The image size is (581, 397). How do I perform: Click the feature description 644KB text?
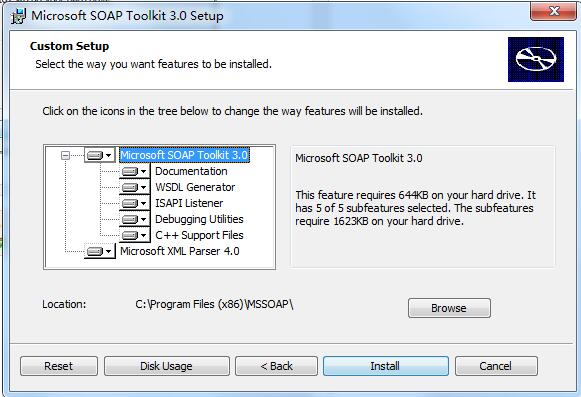(x=415, y=208)
